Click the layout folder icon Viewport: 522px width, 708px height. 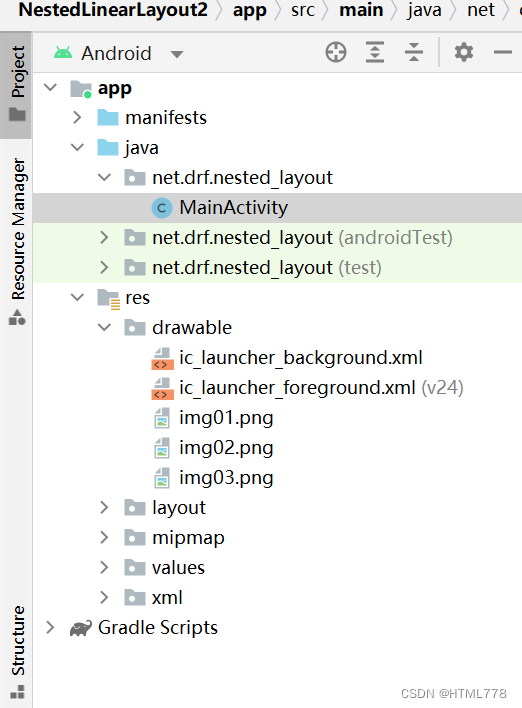[135, 508]
